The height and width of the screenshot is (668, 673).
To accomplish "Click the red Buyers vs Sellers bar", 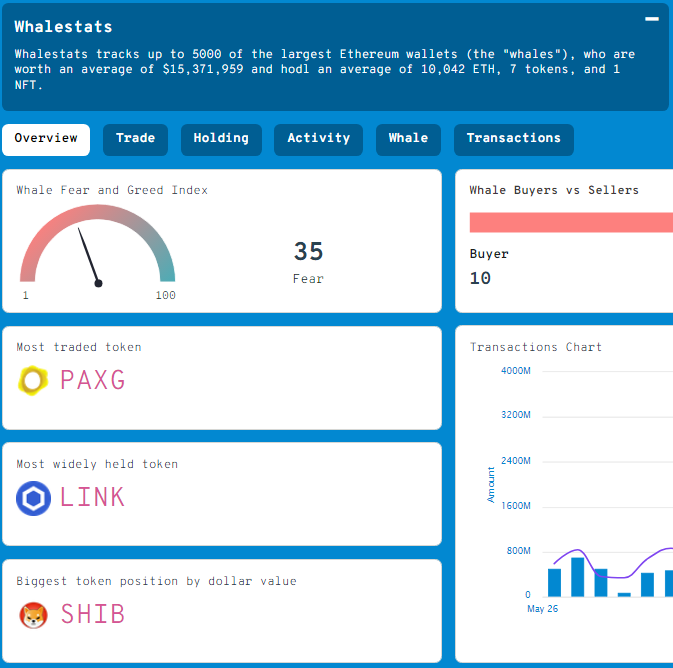I will tap(571, 222).
